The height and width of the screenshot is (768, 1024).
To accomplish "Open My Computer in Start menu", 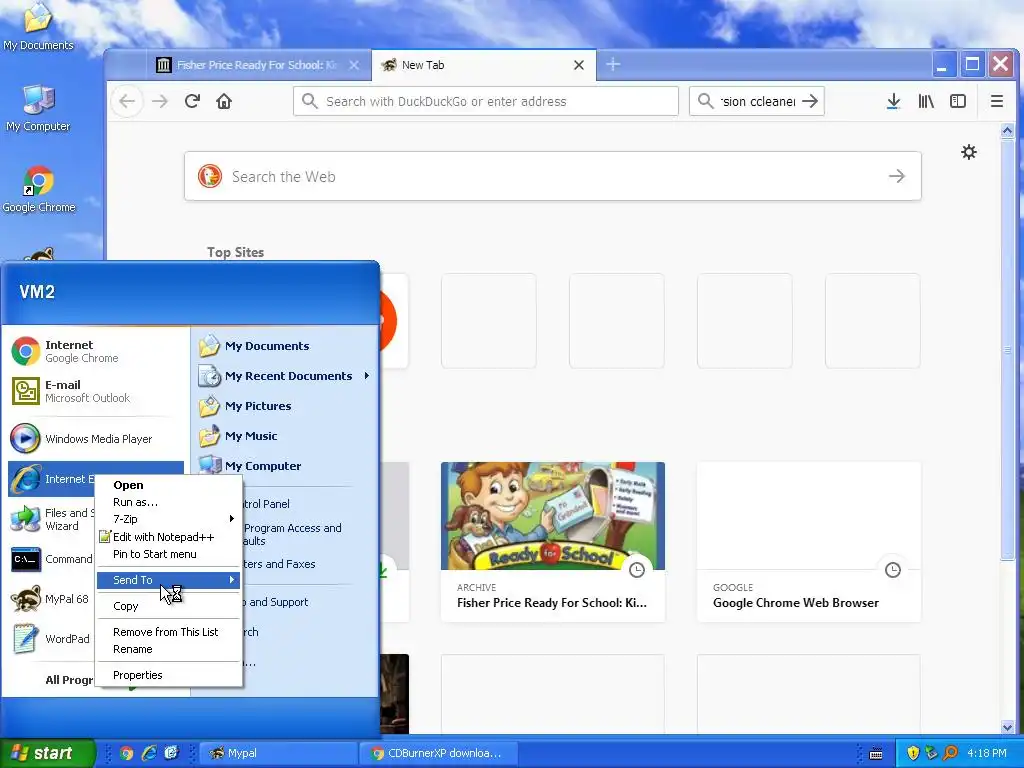I will (x=285, y=466).
